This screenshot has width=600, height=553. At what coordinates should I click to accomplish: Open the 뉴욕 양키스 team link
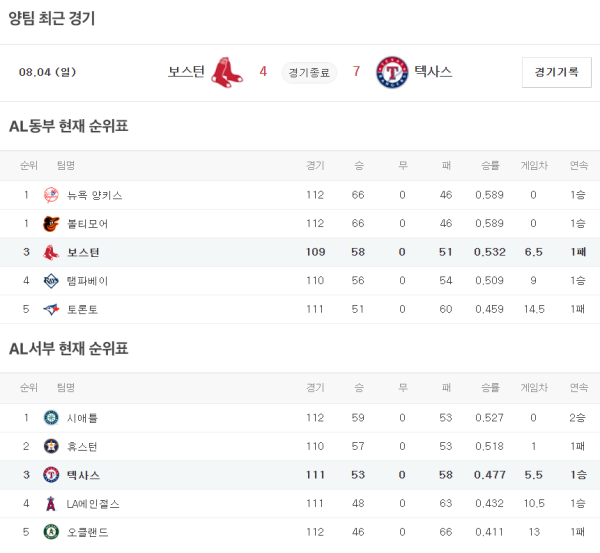click(x=95, y=195)
